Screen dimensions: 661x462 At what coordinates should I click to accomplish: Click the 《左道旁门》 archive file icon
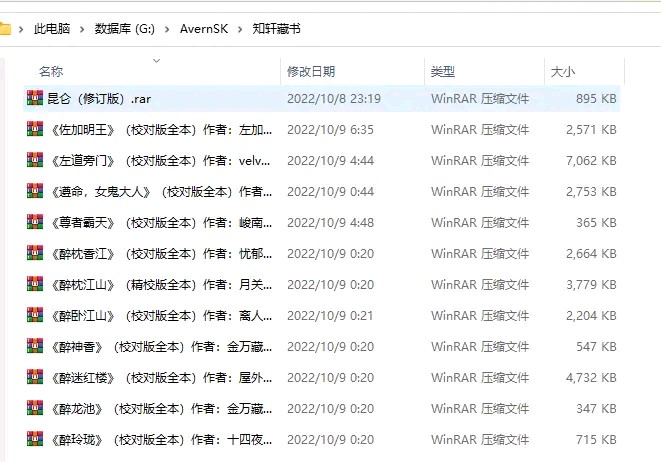tap(35, 161)
